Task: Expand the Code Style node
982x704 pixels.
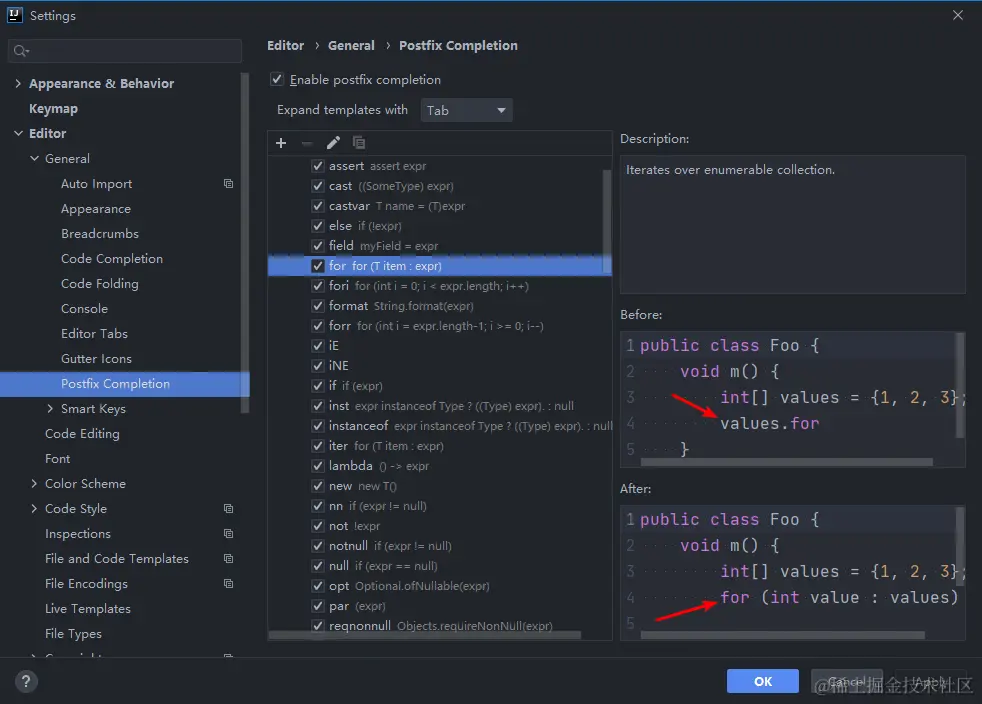Action: point(34,509)
